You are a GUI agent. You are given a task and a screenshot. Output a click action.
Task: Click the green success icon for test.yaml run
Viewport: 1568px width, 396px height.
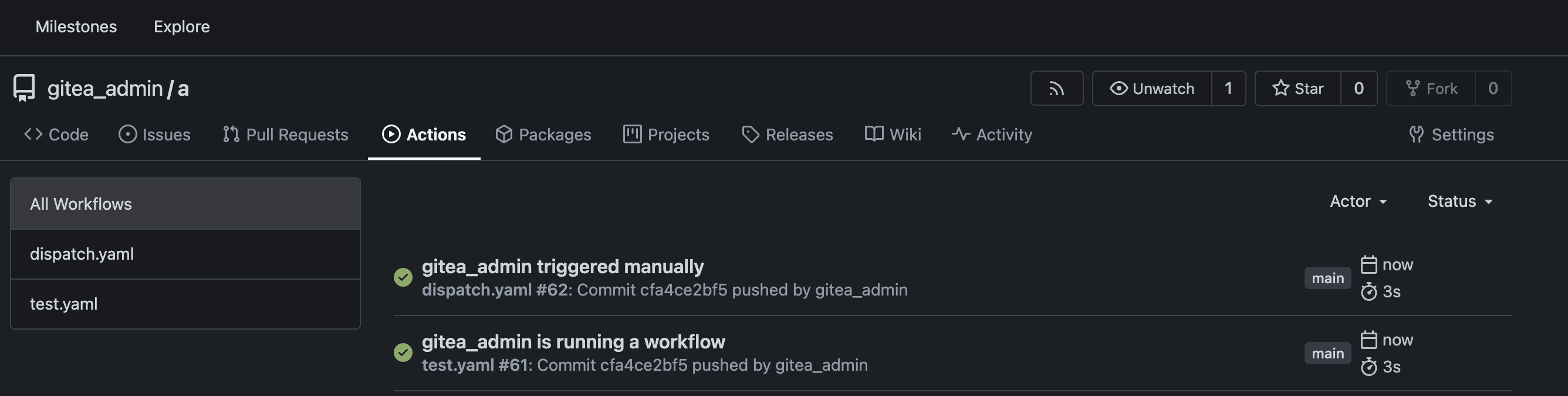coord(403,353)
